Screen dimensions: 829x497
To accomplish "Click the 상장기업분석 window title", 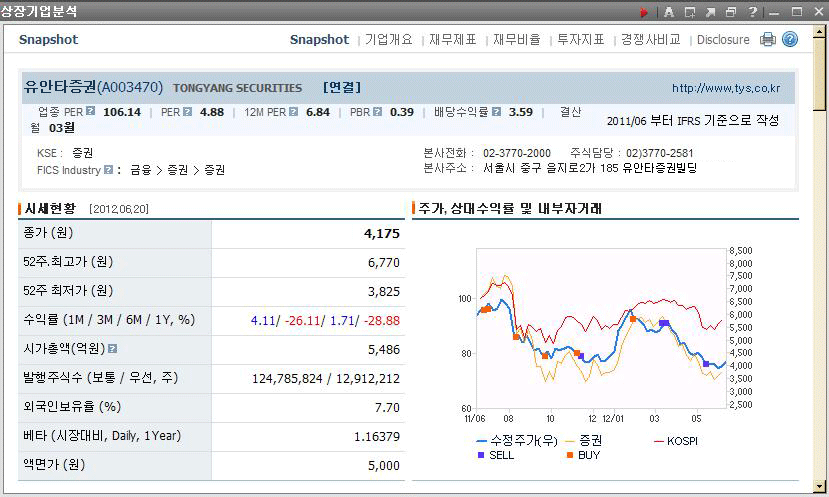I will pos(39,11).
